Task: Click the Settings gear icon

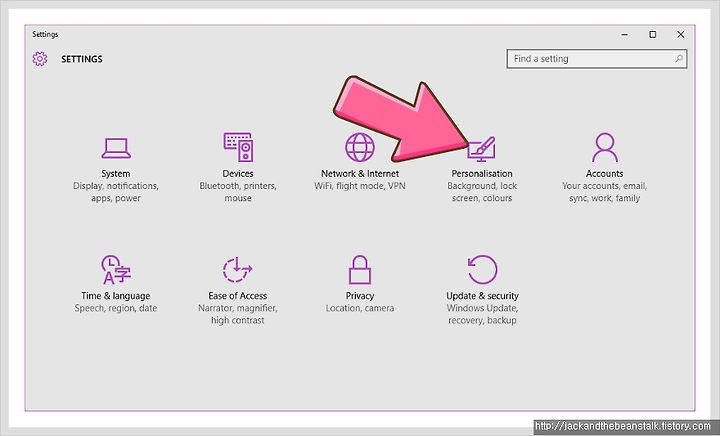Action: click(40, 59)
